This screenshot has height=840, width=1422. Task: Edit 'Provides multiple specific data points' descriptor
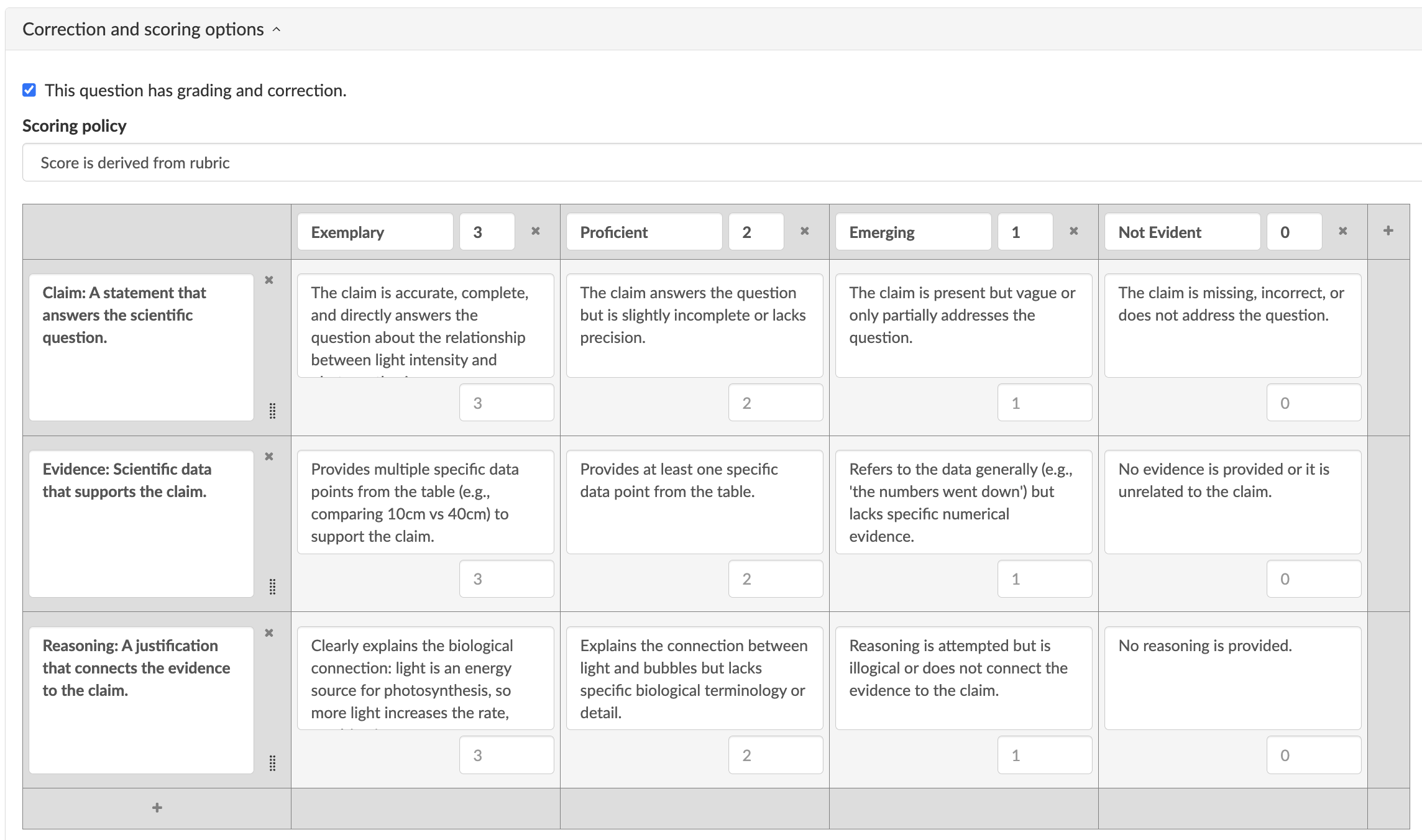click(426, 502)
